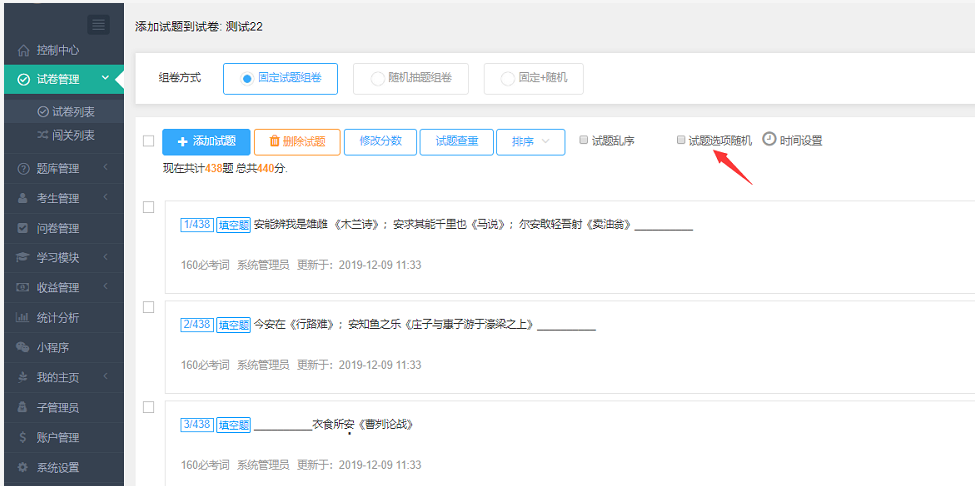Viewport: 975px width, 486px height.
Task: Click the 试题查重 button
Action: (457, 142)
